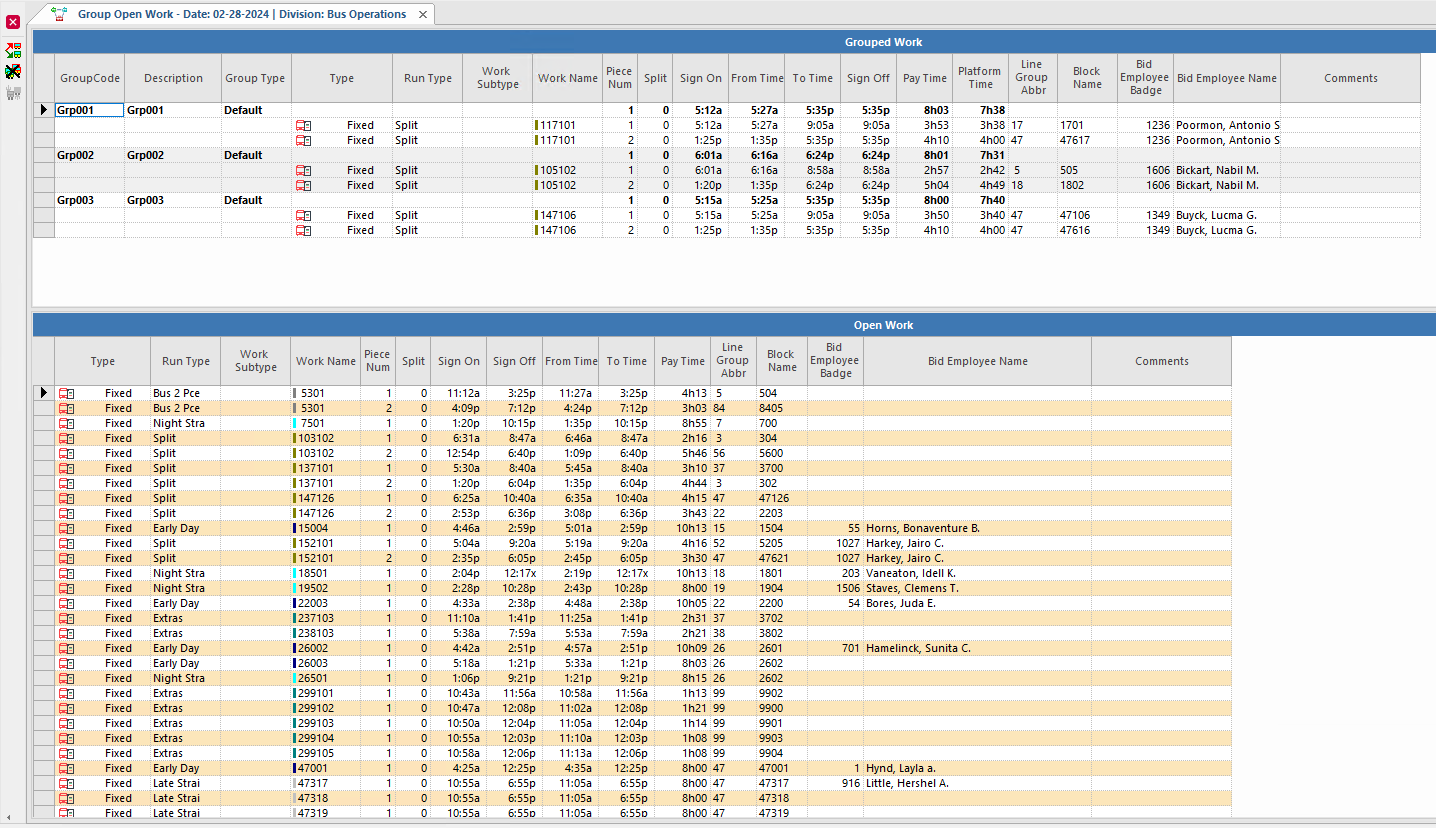Click the bus icon on 147106 piece 2 row
The image size is (1436, 828).
tap(305, 230)
